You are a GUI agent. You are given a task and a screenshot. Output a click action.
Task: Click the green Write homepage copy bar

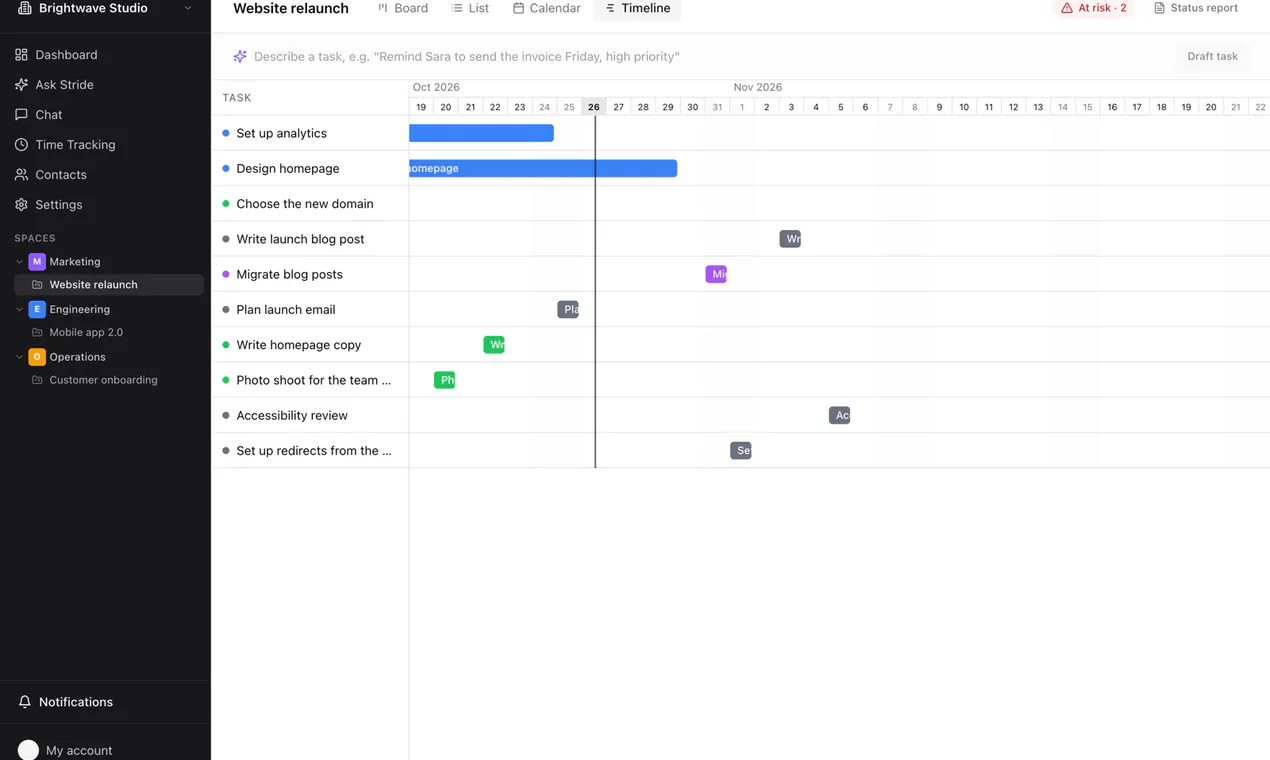pyautogui.click(x=494, y=345)
